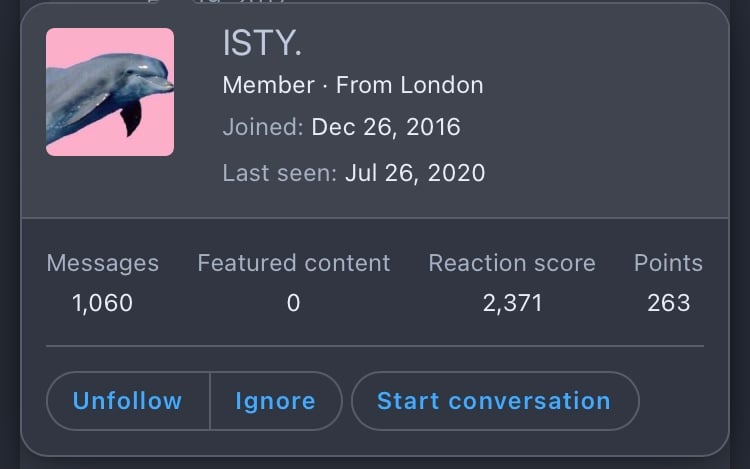Select the Joined label
This screenshot has width=750, height=469.
[x=263, y=127]
